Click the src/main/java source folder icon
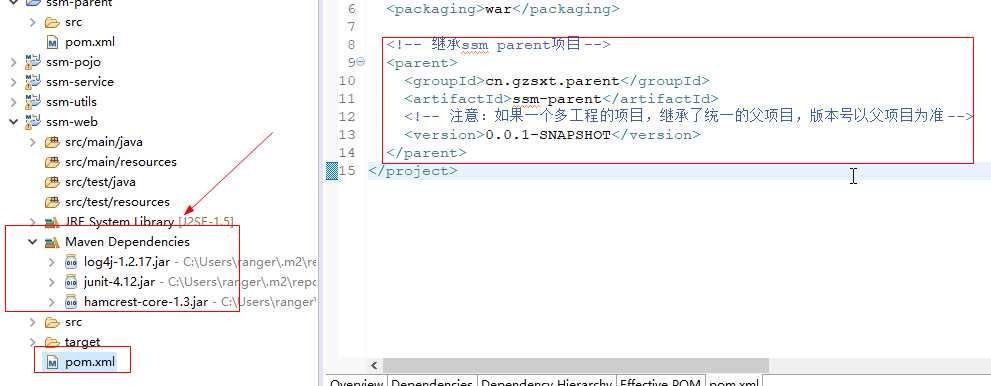991x386 pixels. click(x=52, y=142)
